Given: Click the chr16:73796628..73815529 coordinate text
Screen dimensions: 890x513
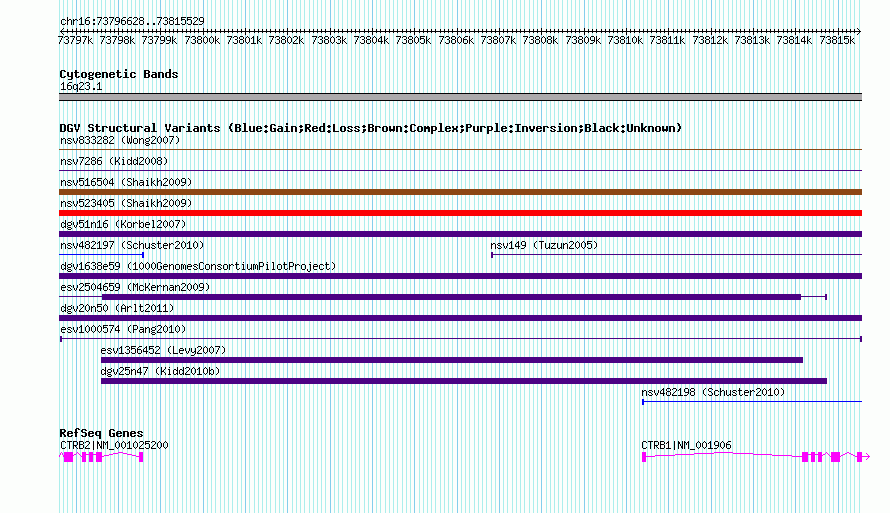Looking at the screenshot, I should [132, 21].
